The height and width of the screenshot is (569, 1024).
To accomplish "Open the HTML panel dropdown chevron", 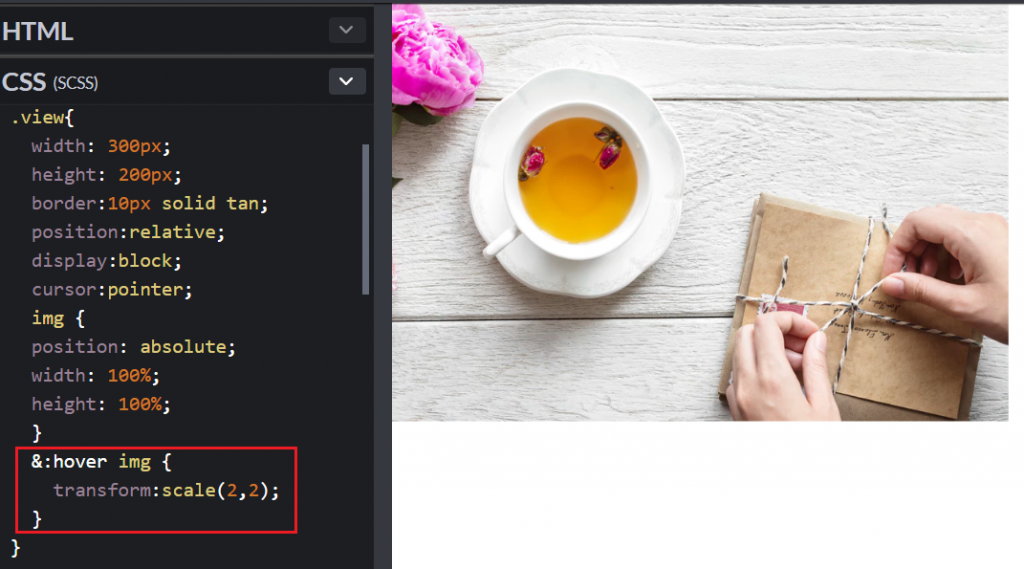I will point(346,30).
